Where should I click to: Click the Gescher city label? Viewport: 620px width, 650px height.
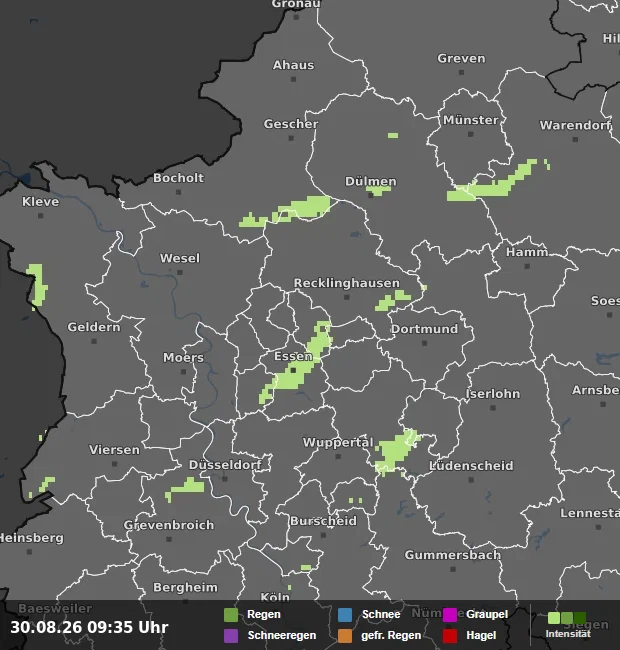[291, 124]
